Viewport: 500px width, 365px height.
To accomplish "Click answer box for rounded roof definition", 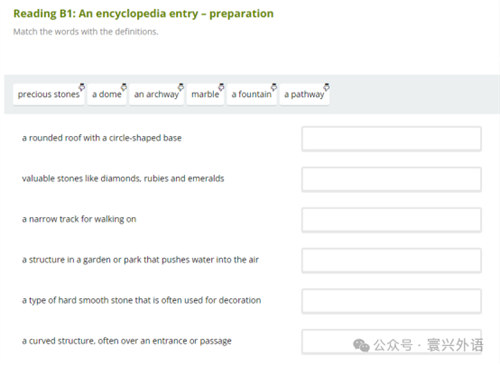I will [391, 139].
